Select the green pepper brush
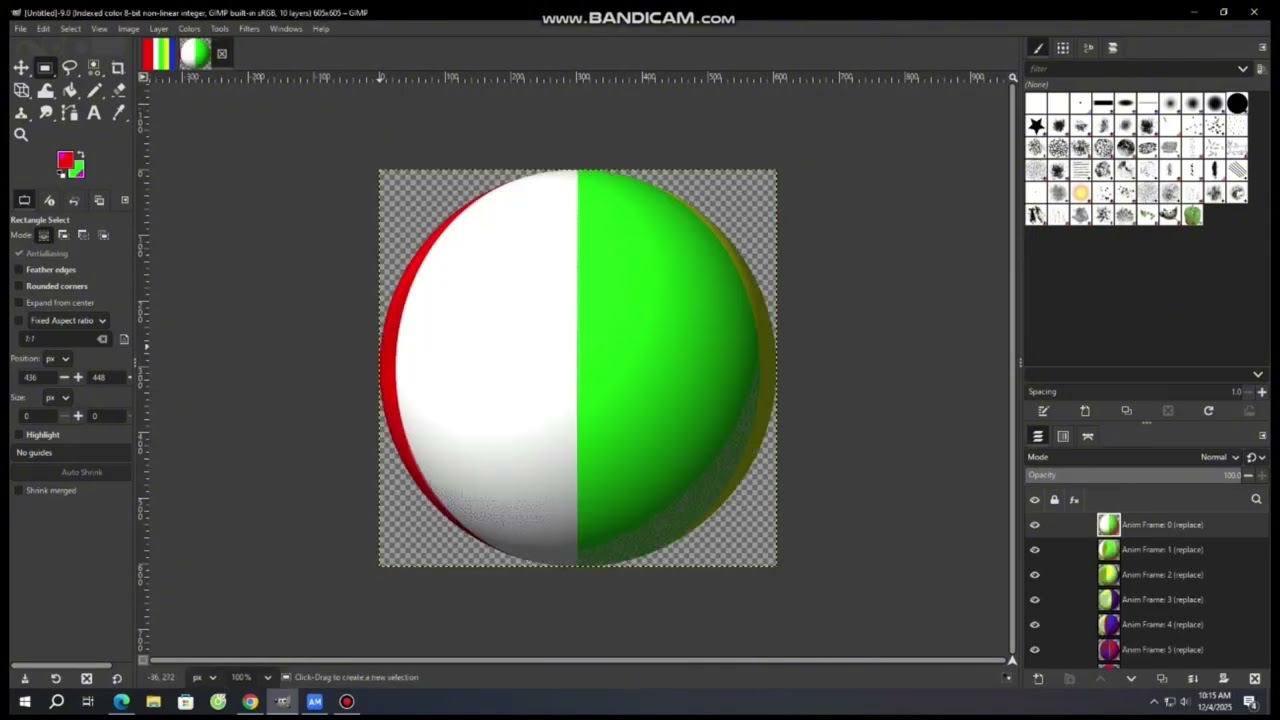 (x=1192, y=215)
